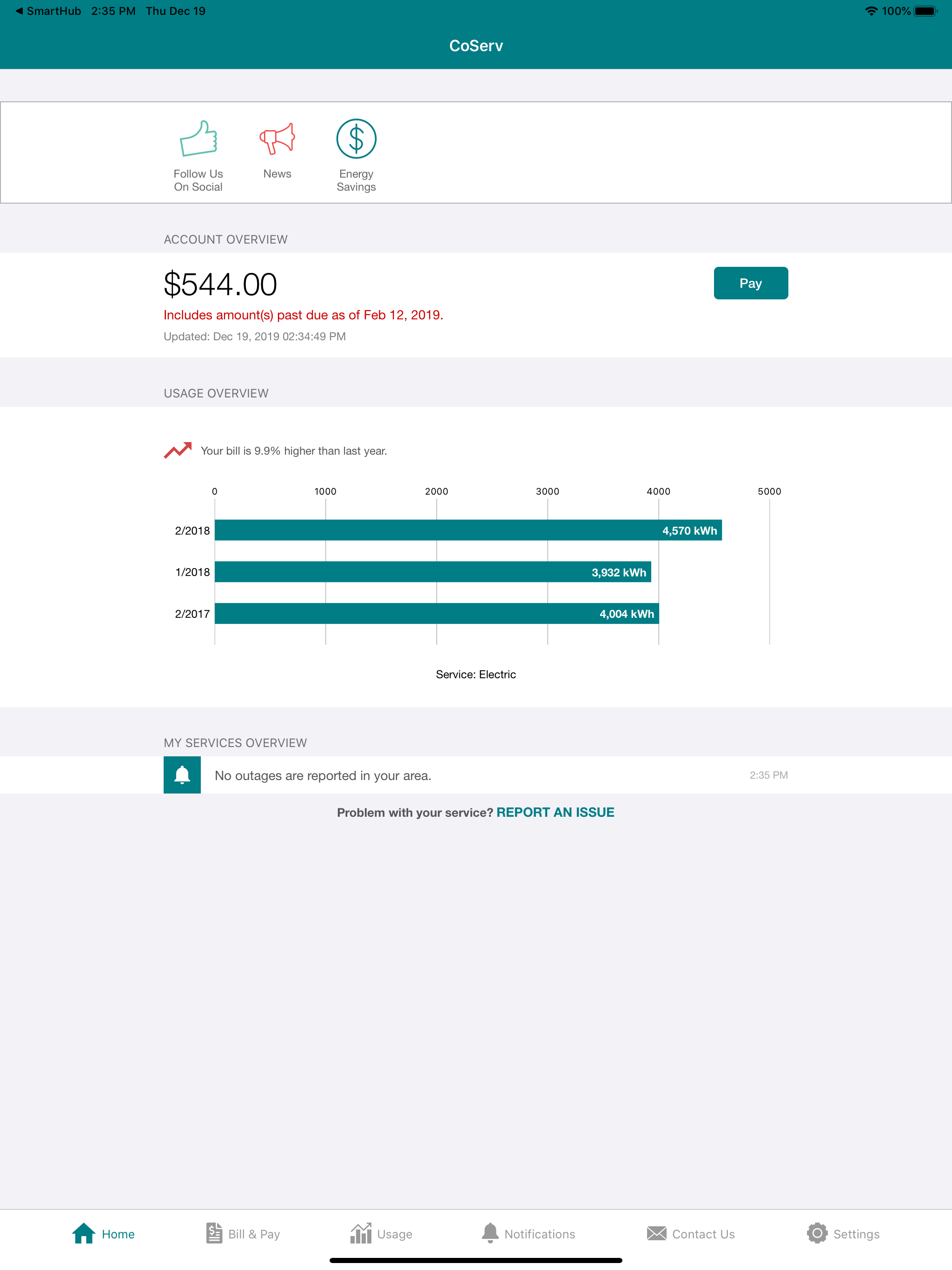Open the News megaphone icon
Screen dimensions: 952x1270
click(x=277, y=139)
